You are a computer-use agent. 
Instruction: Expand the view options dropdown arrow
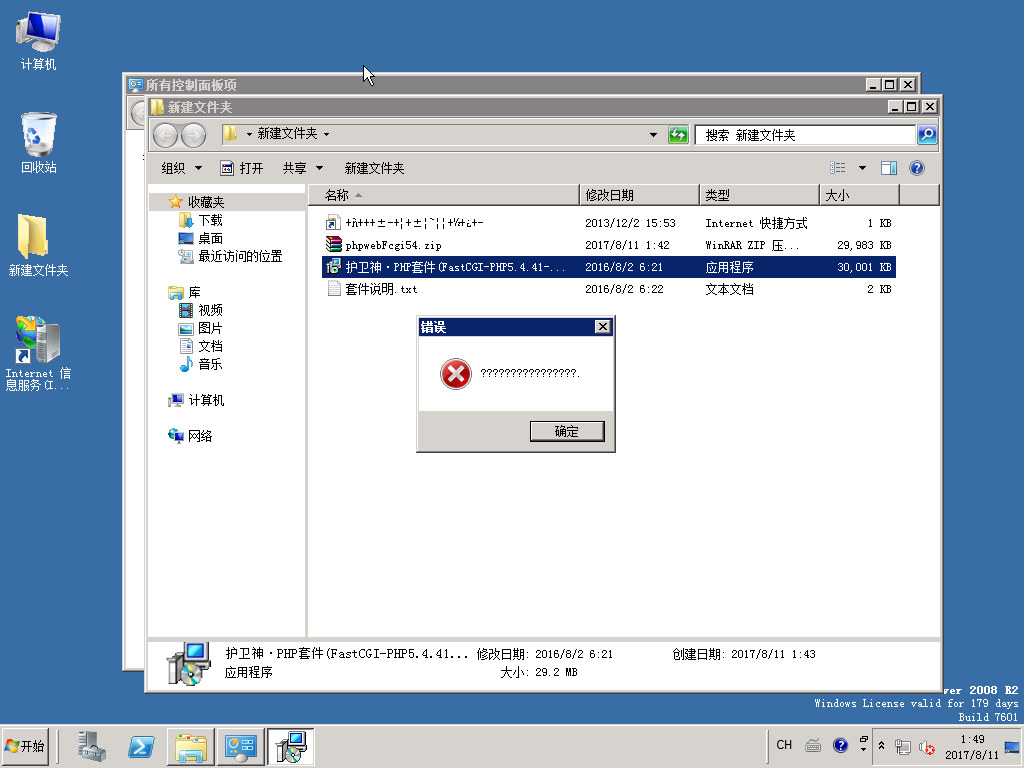click(x=862, y=168)
